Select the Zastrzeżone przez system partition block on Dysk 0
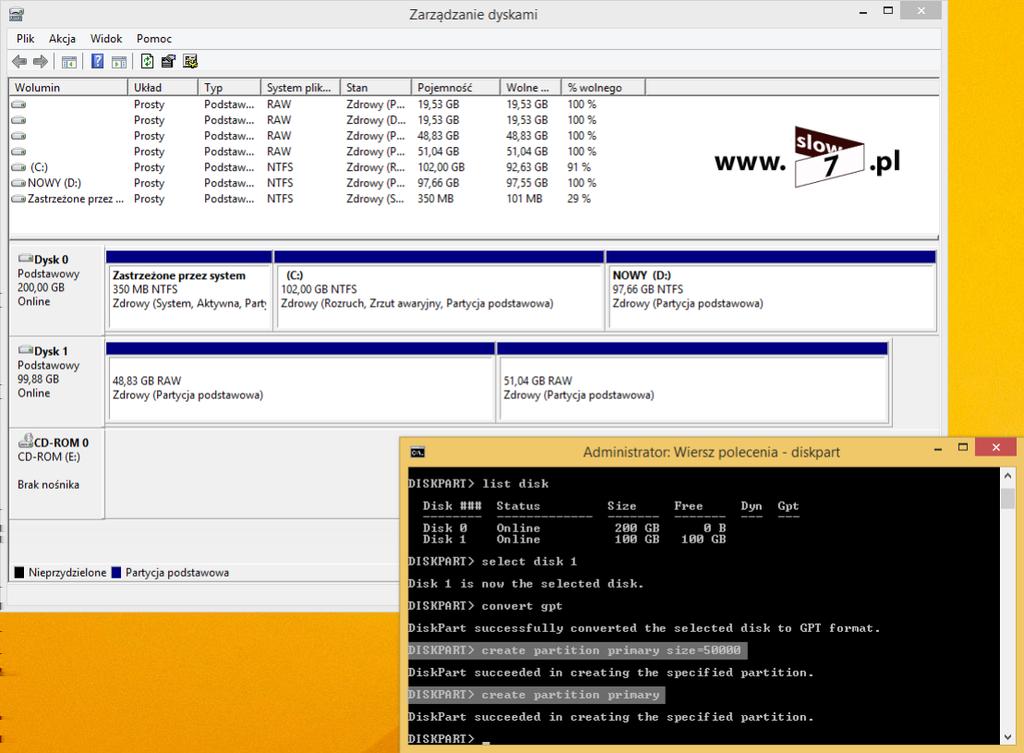This screenshot has width=1024, height=753. point(189,290)
